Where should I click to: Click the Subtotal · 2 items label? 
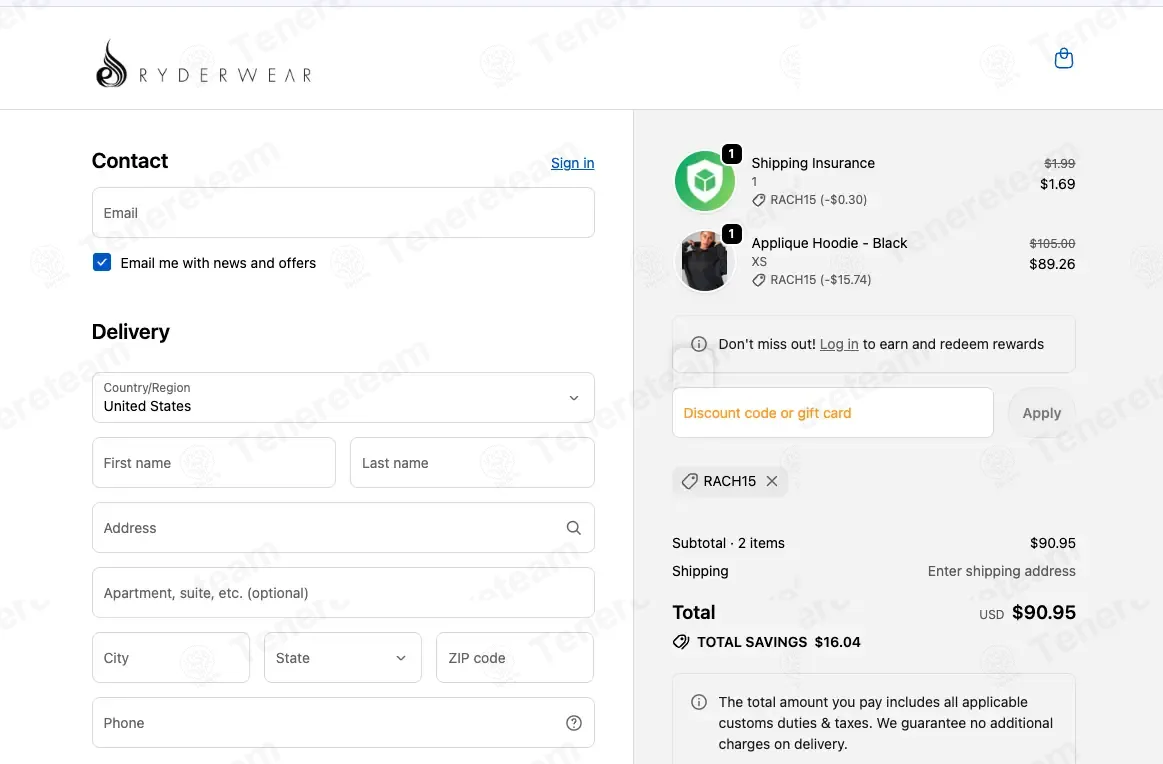(x=728, y=543)
